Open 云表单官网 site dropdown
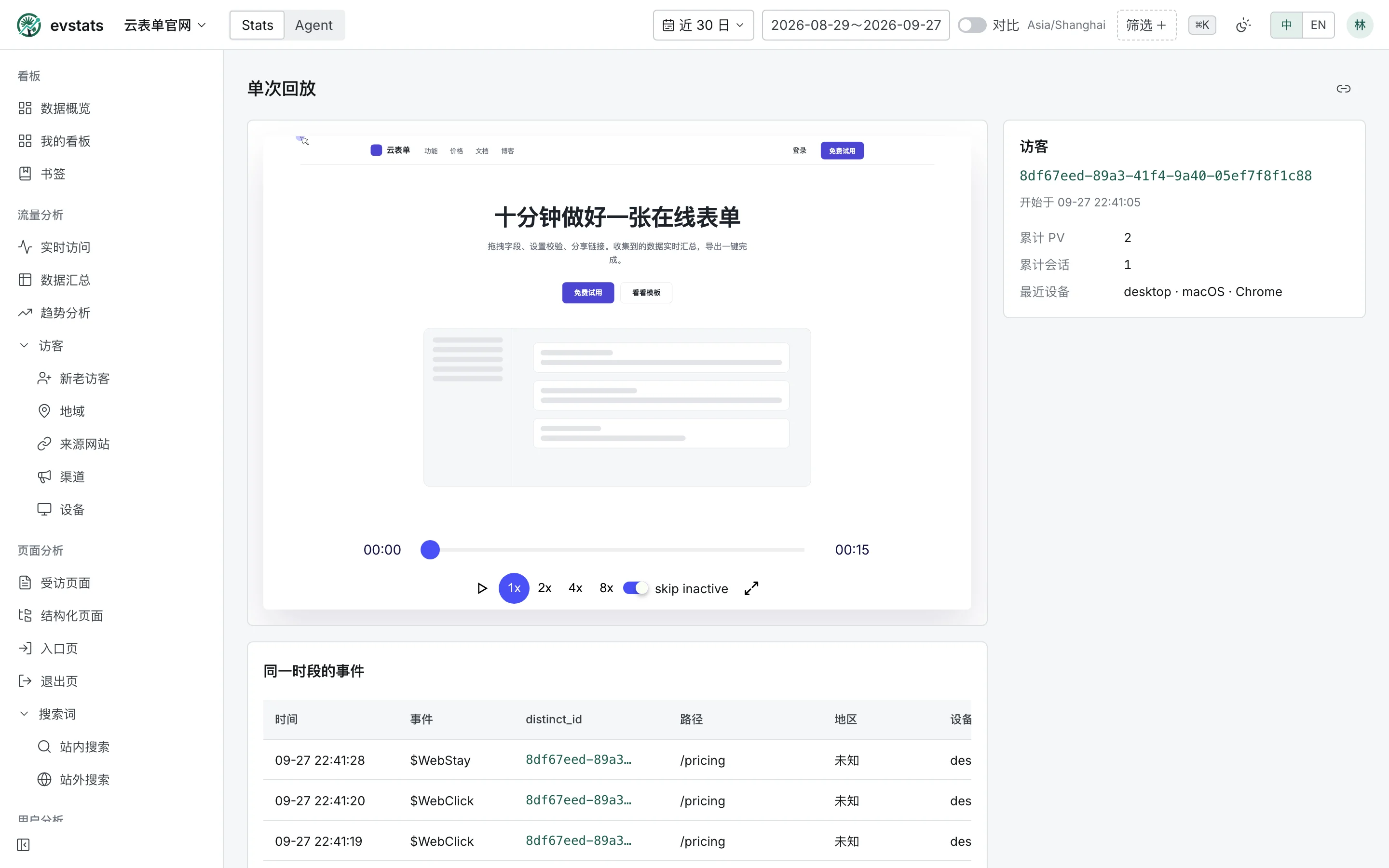Screen dimensions: 1389x868 point(165,25)
